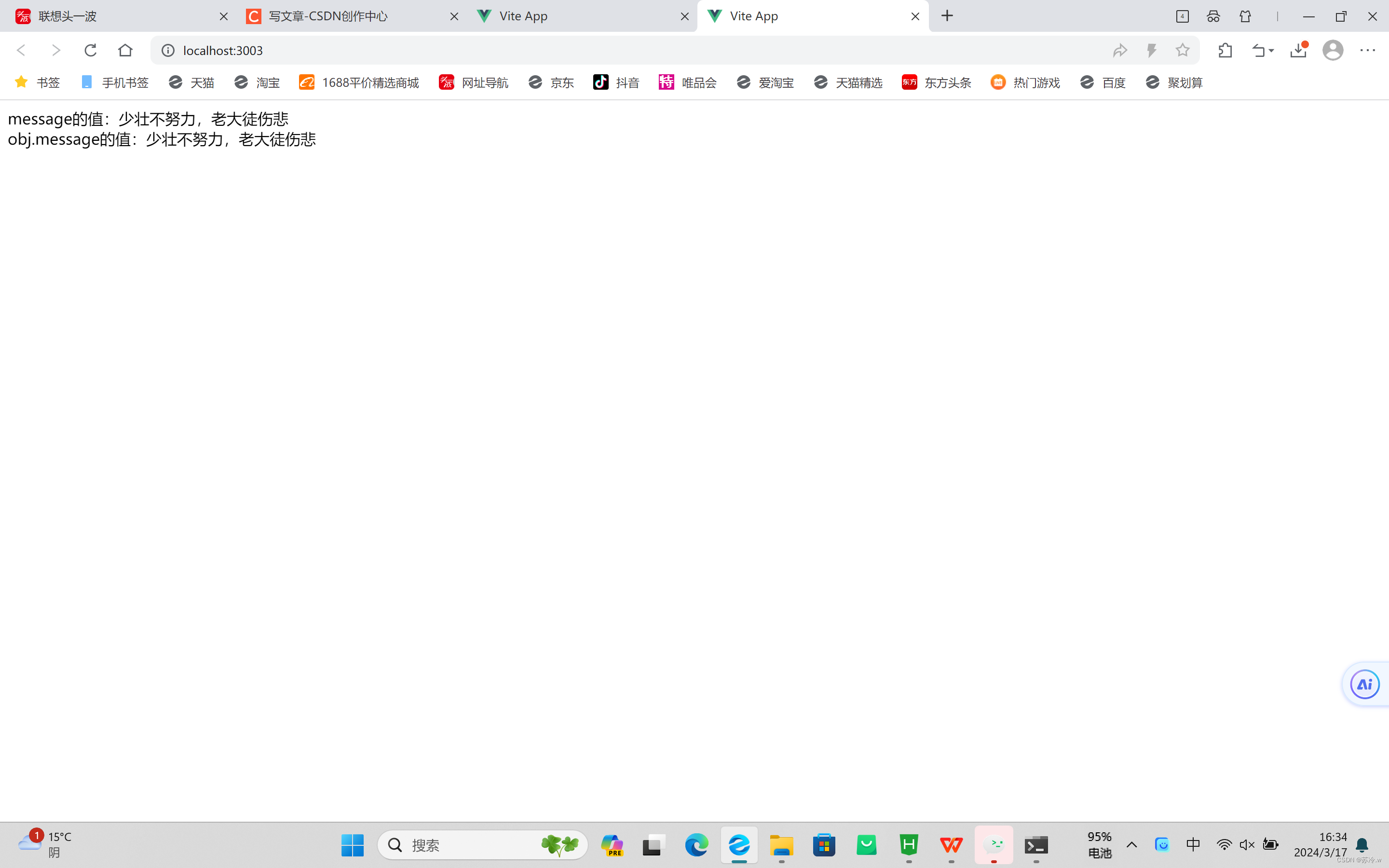Image resolution: width=1389 pixels, height=868 pixels.
Task: Click the skin shirt icon in title bar
Action: 1245,16
